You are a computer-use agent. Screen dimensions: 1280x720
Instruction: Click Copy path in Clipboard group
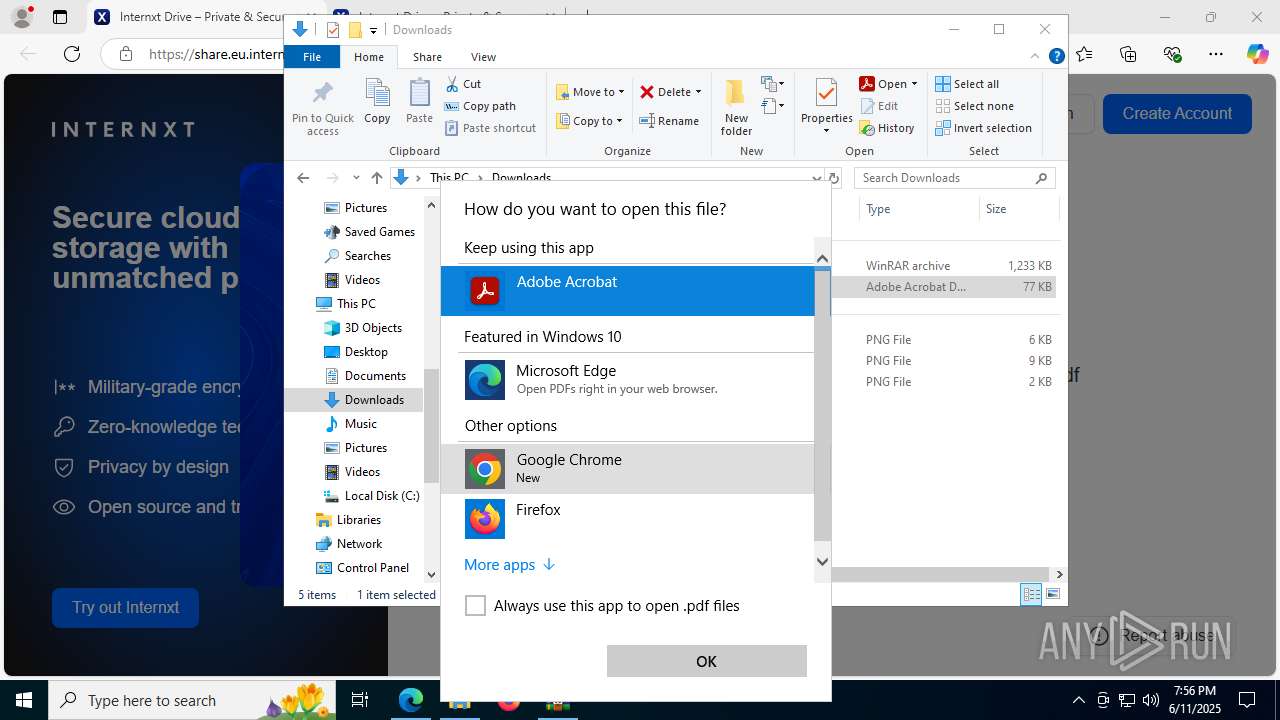[x=481, y=106]
